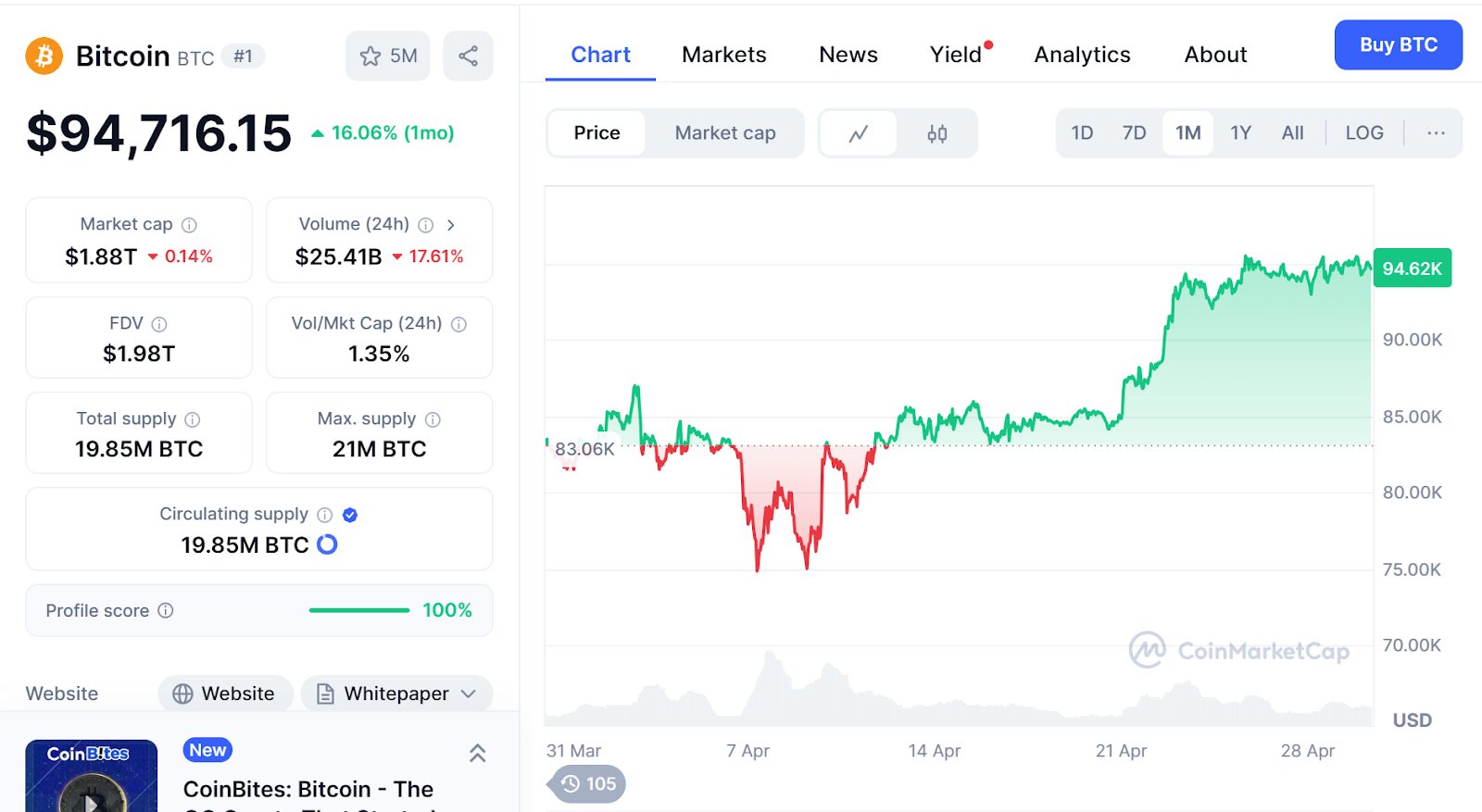The height and width of the screenshot is (812, 1482).
Task: Toggle the LOG scale option
Action: tap(1363, 133)
